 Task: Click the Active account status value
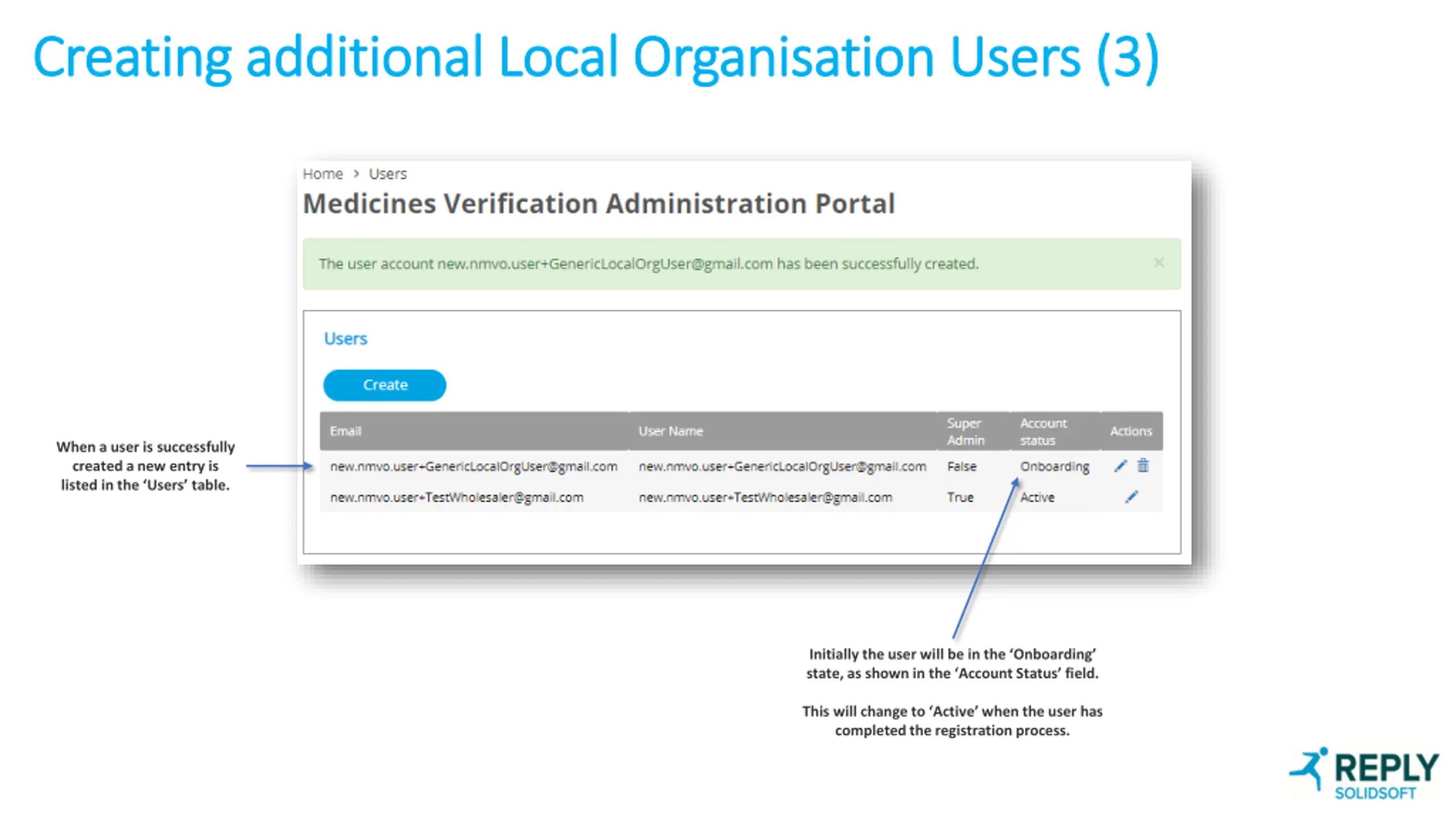1037,497
